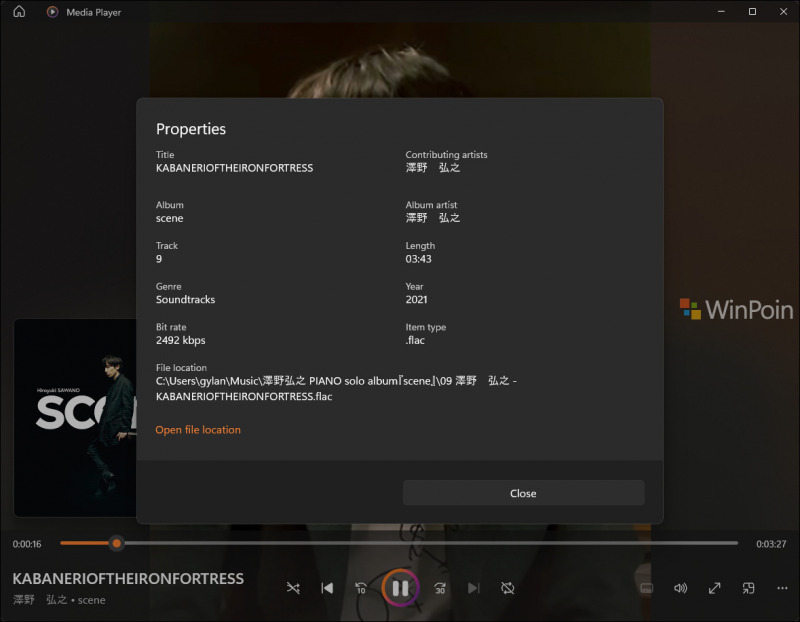Click the cast to device icon
This screenshot has height=622, width=800.
pos(646,588)
